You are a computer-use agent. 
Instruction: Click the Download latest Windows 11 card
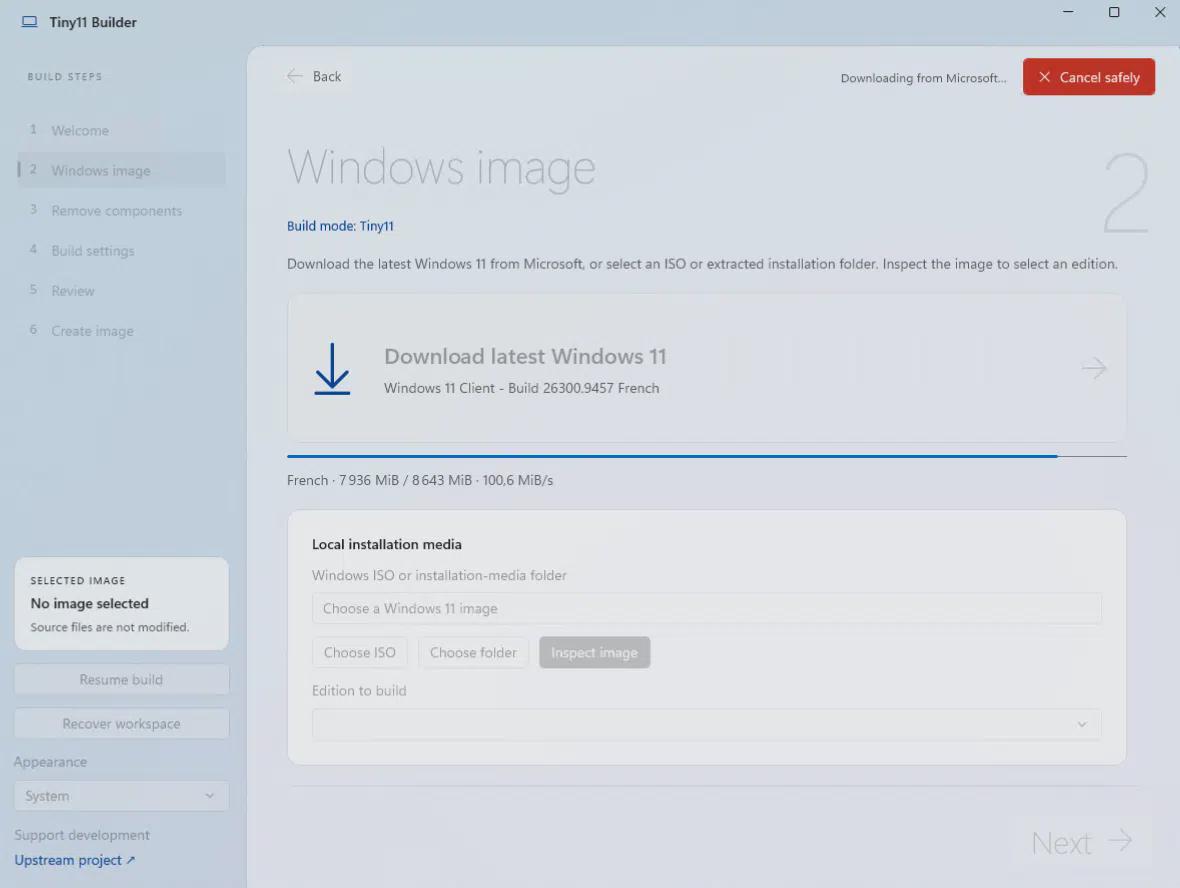tap(707, 368)
